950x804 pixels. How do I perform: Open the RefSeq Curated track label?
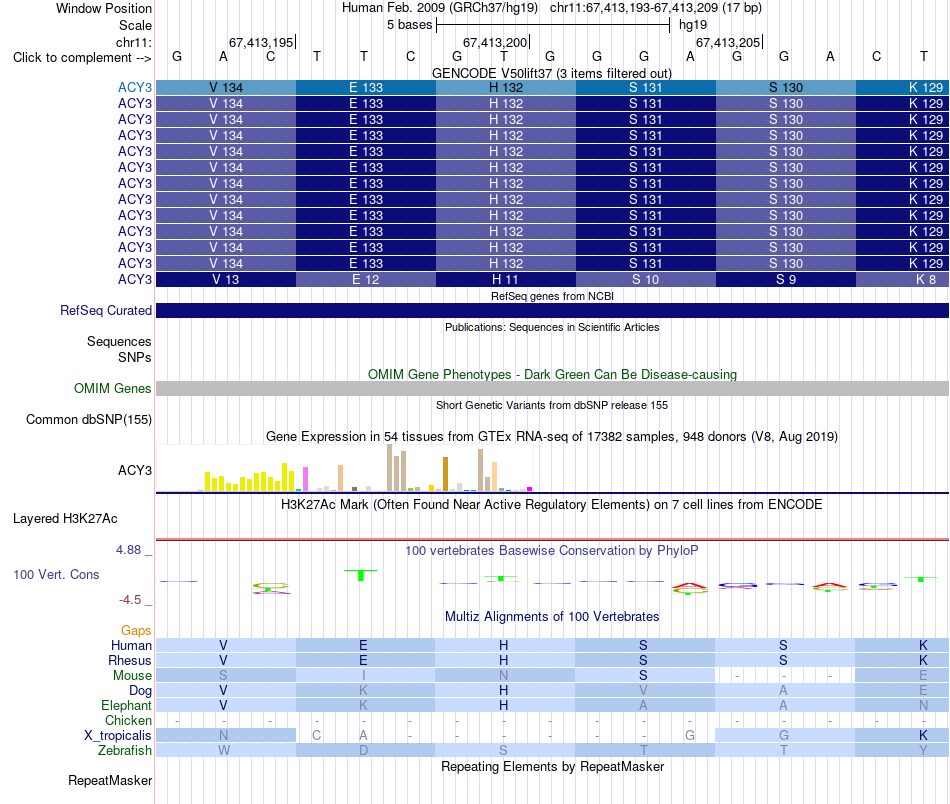pos(105,310)
